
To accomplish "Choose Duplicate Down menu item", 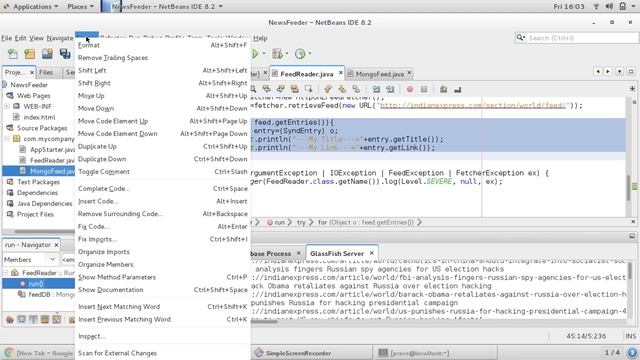I will click(163, 159).
